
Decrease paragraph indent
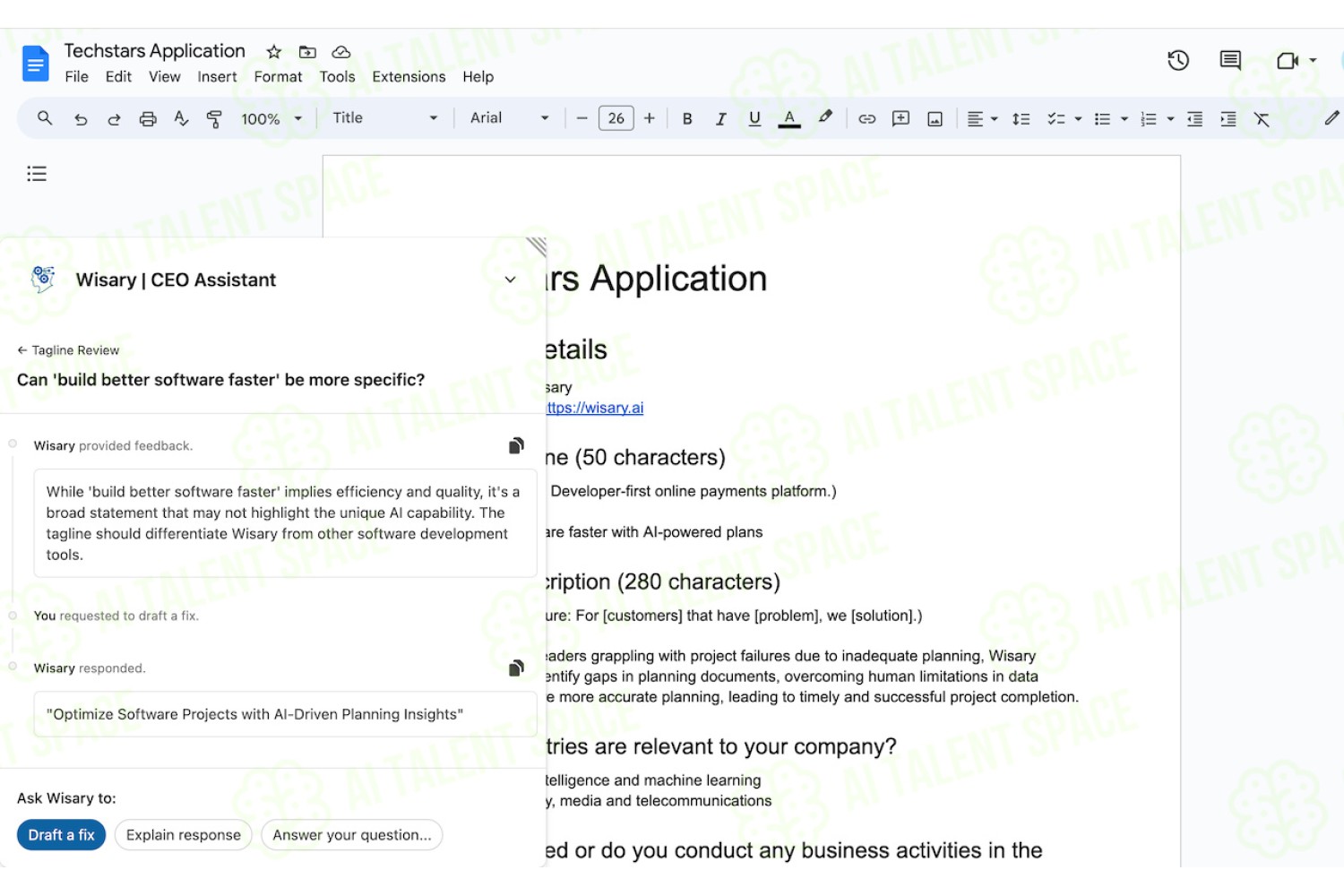tap(1194, 118)
